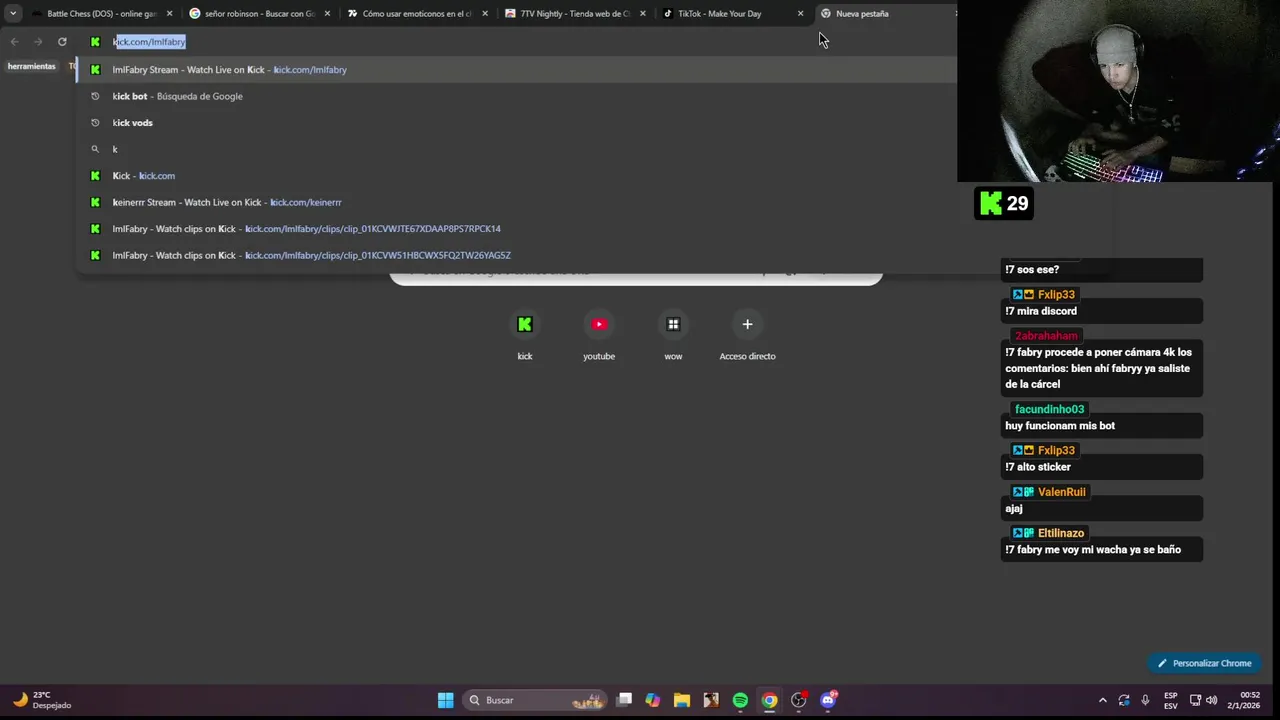The image size is (1280, 720).
Task: Open the youtube shortcut tile
Action: (x=599, y=336)
